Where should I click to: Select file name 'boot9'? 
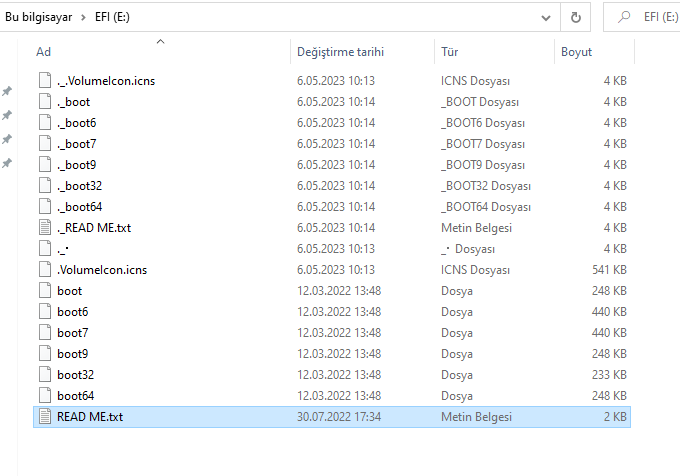72,354
